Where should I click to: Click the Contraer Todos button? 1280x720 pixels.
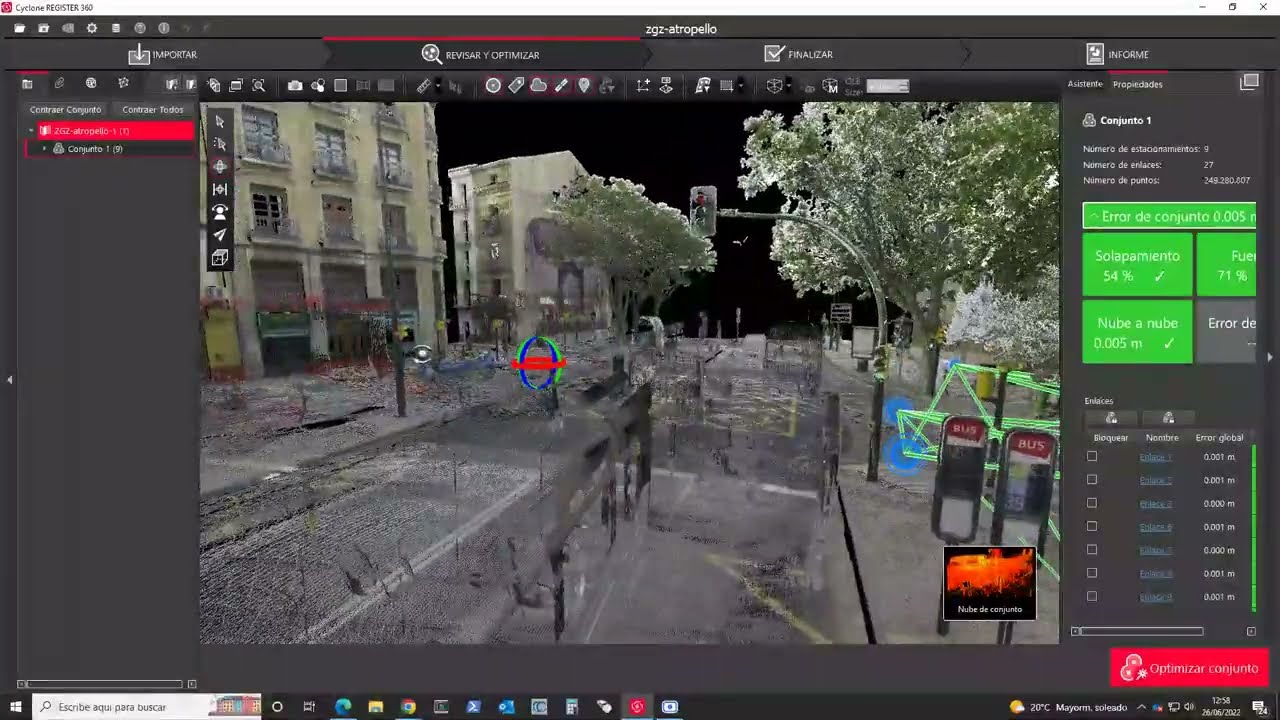pyautogui.click(x=153, y=110)
